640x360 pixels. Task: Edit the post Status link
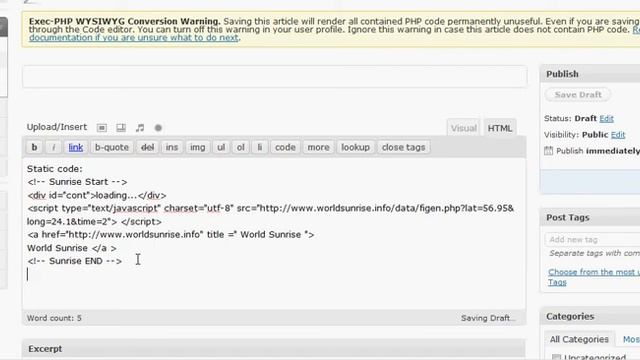pyautogui.click(x=606, y=118)
